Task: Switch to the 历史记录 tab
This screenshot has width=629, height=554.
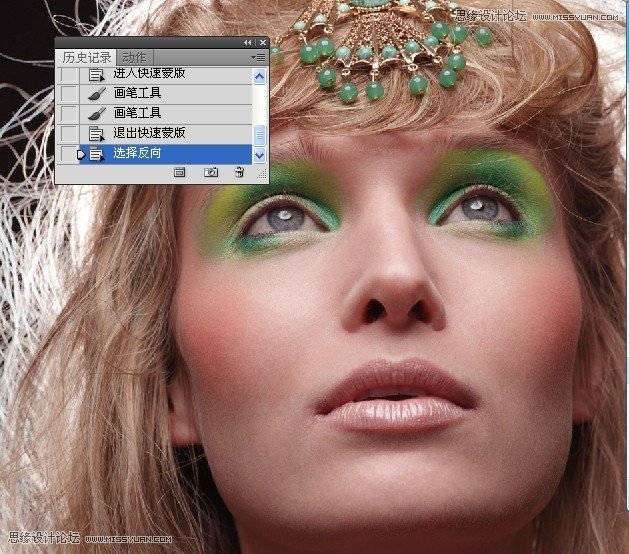Action: click(x=85, y=57)
